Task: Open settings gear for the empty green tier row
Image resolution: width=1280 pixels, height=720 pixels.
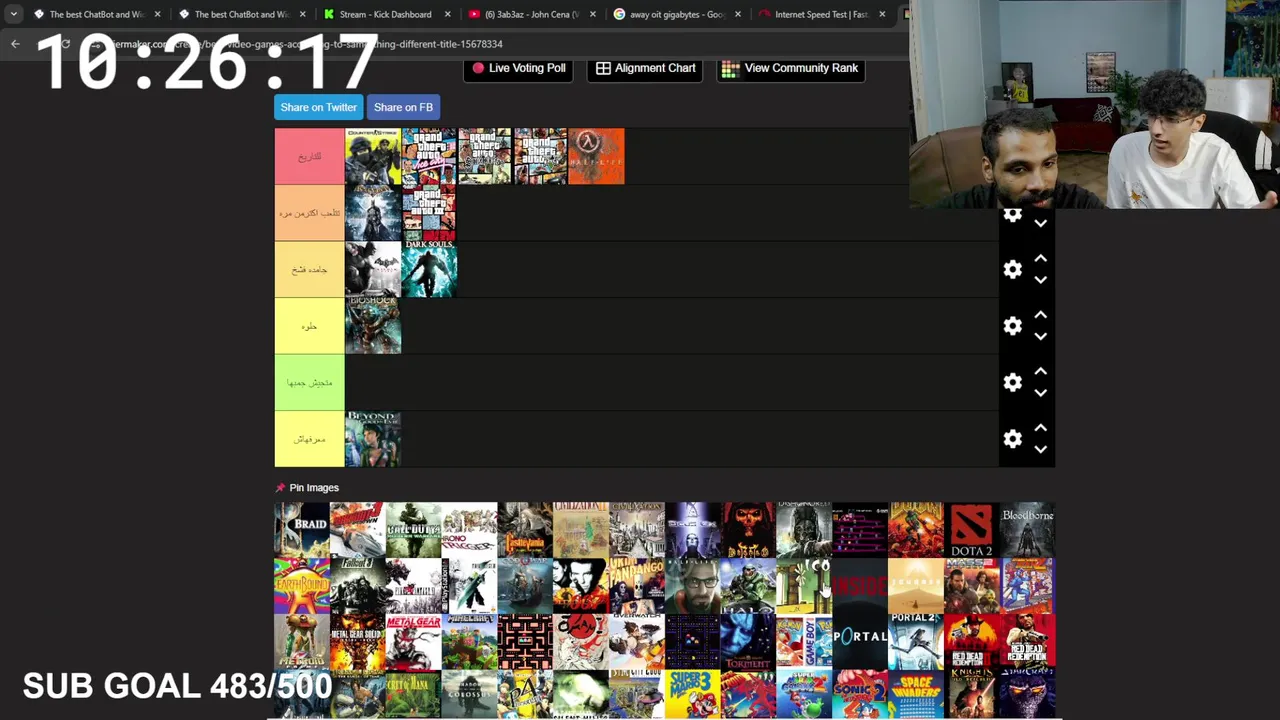Action: [x=1013, y=383]
